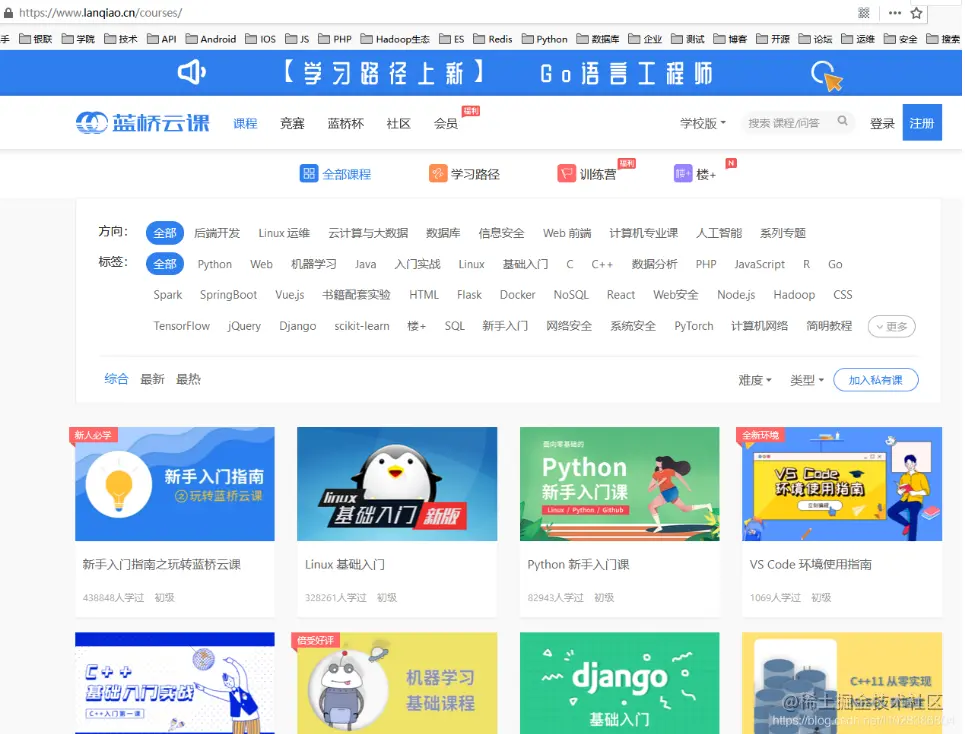The width and height of the screenshot is (965, 734).
Task: Click the QR code icon in address bar
Action: tap(864, 13)
